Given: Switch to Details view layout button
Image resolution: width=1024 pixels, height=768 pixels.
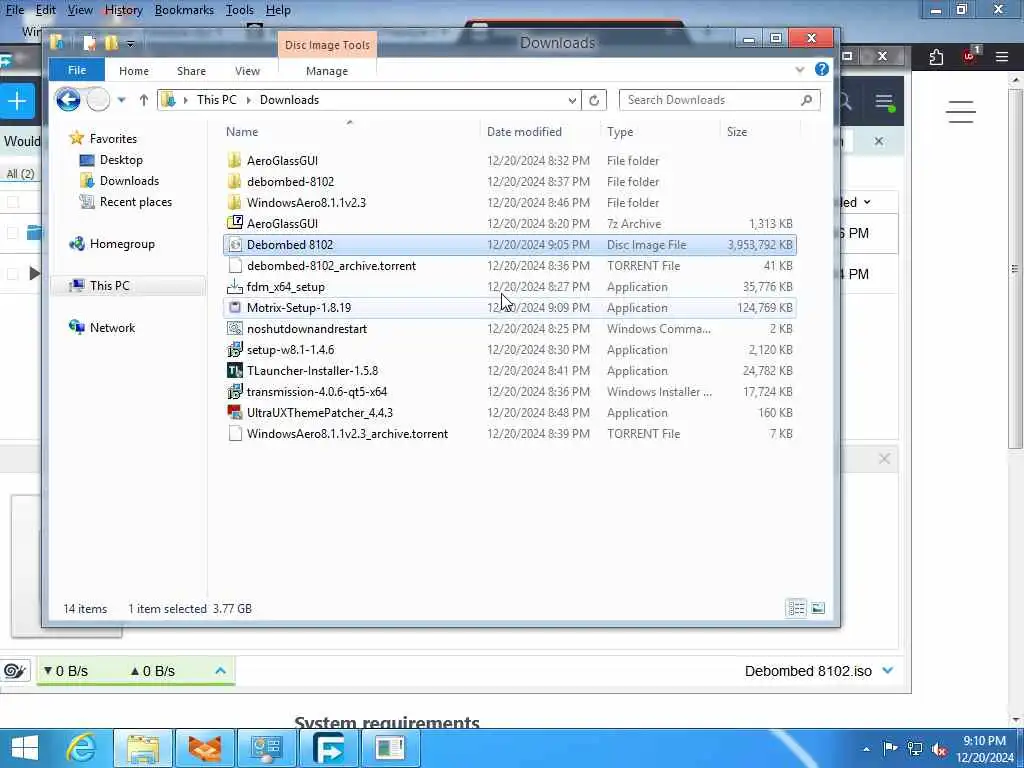Looking at the screenshot, I should pos(796,609).
